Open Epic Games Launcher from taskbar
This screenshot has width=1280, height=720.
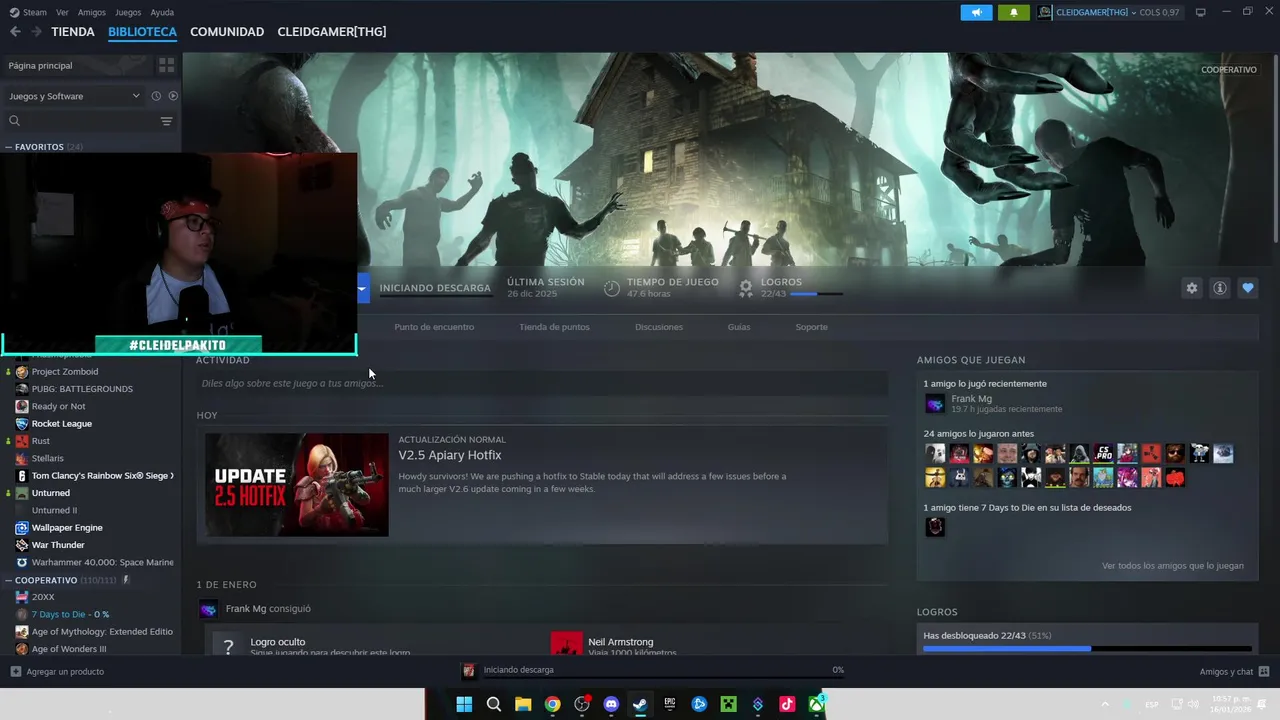[x=670, y=704]
